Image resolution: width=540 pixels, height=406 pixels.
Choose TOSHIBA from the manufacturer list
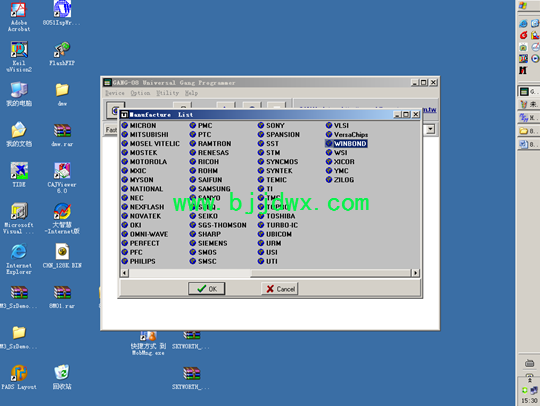point(277,216)
